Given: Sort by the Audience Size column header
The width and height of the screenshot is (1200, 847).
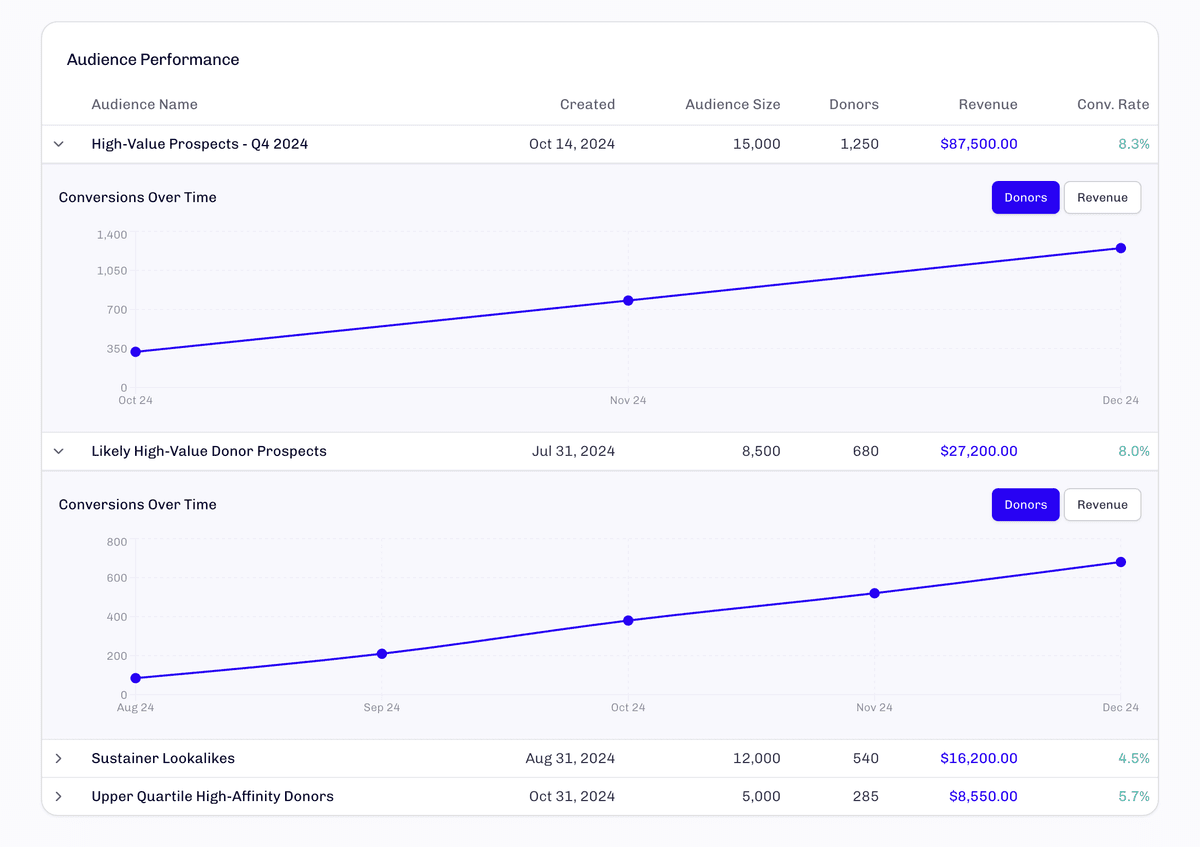Looking at the screenshot, I should [733, 104].
